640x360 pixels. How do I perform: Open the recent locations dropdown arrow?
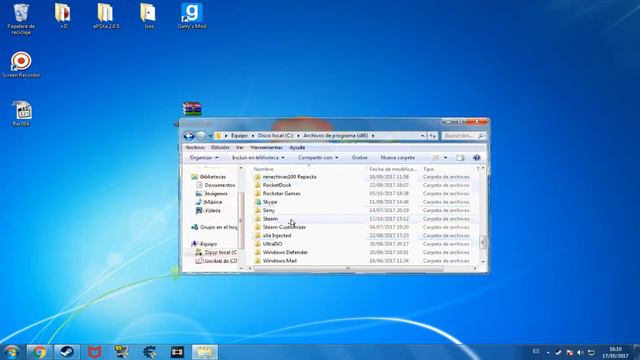coord(210,136)
